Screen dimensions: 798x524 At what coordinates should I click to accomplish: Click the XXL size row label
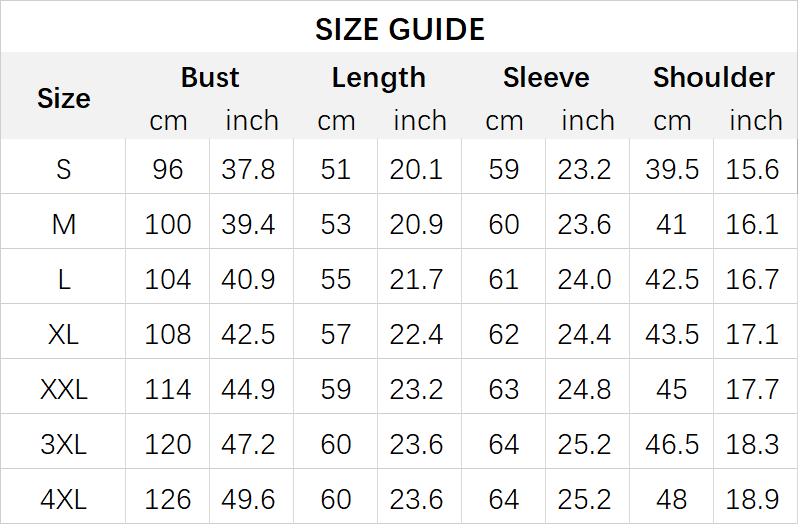pyautogui.click(x=63, y=389)
